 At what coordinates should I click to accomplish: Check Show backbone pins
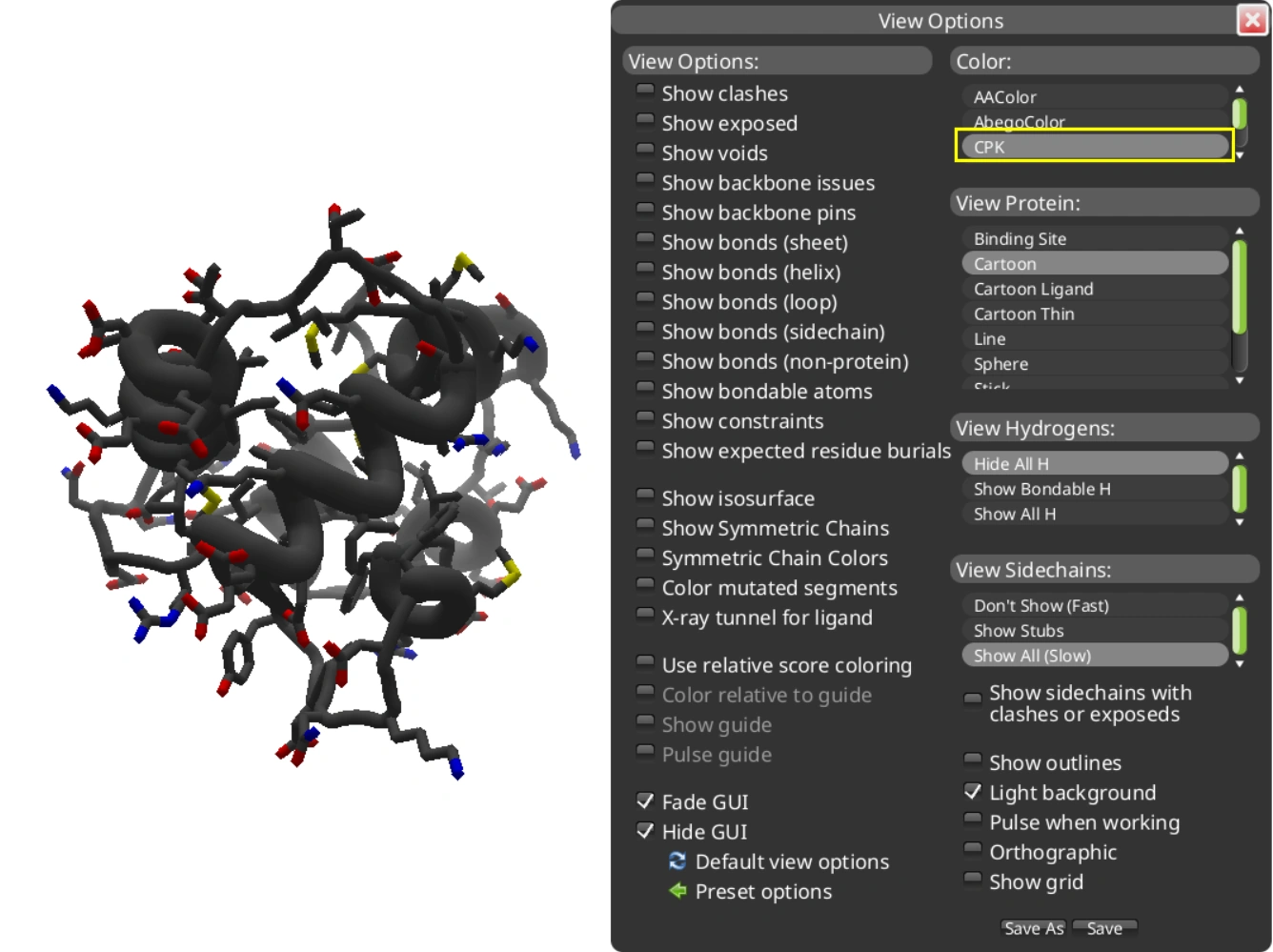tap(645, 211)
